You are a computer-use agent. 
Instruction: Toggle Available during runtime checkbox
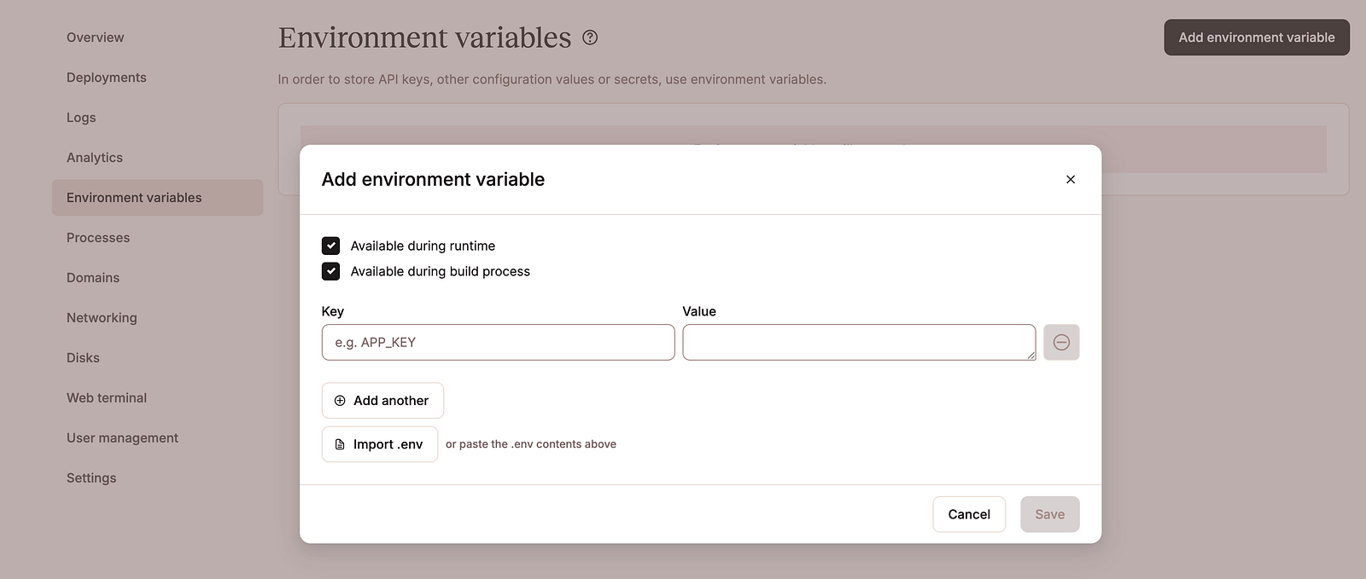331,246
